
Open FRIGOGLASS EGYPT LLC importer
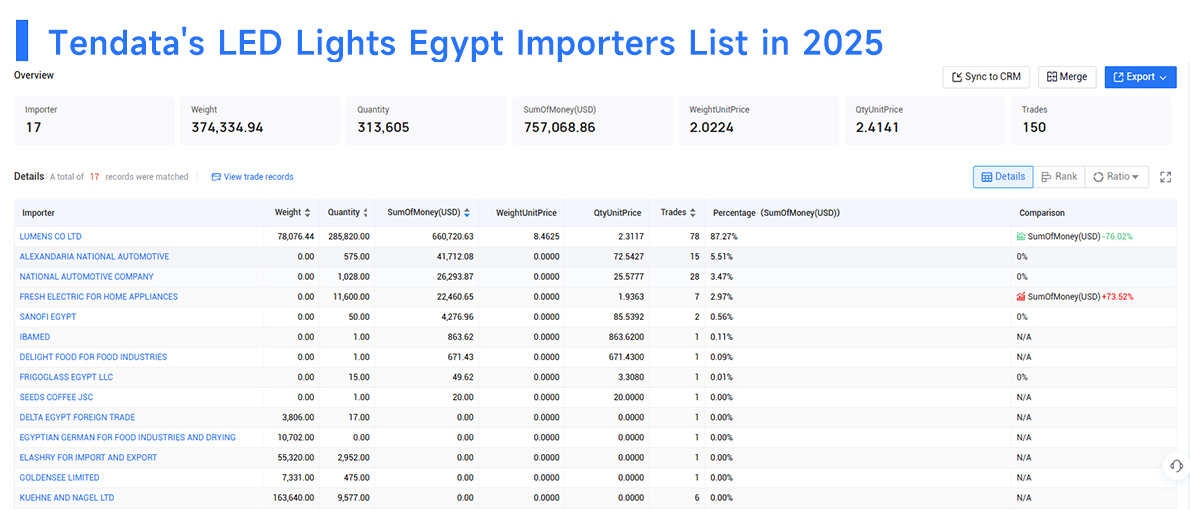tap(67, 376)
